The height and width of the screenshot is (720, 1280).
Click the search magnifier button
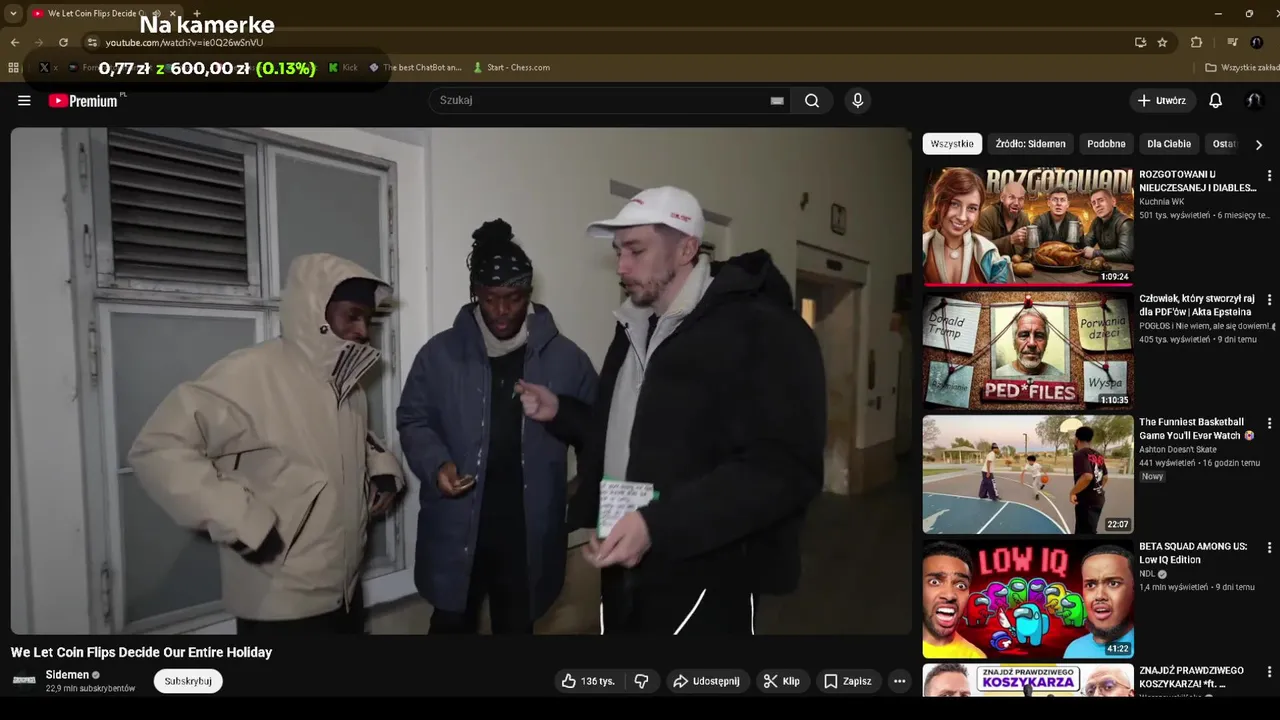pyautogui.click(x=812, y=100)
